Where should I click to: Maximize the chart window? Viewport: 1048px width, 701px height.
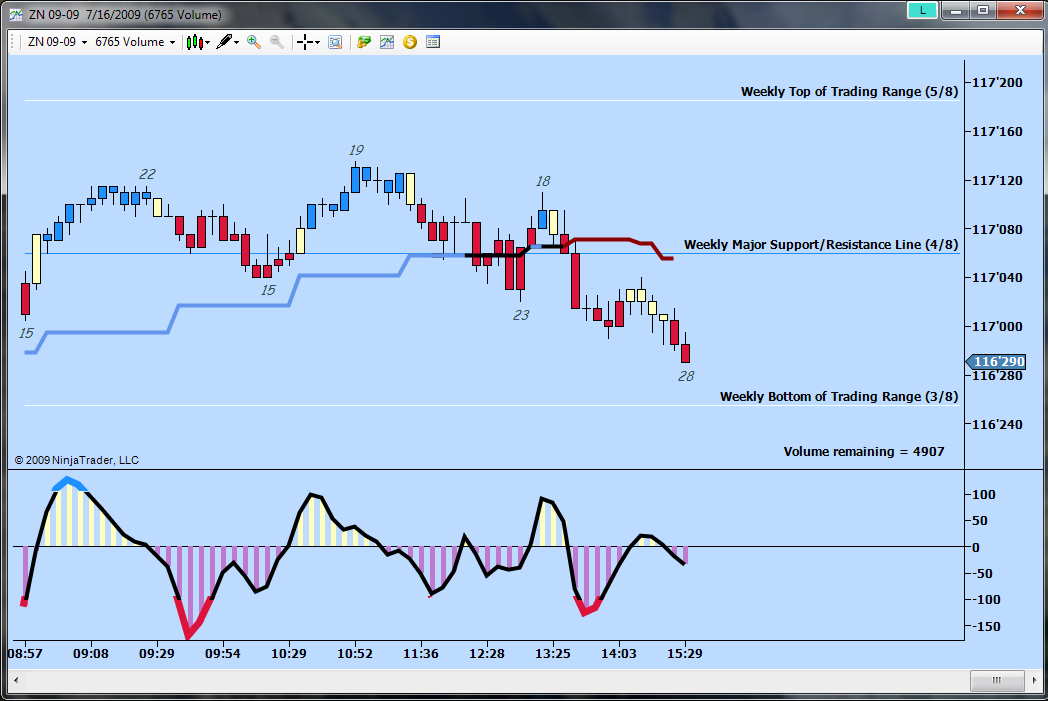(983, 10)
